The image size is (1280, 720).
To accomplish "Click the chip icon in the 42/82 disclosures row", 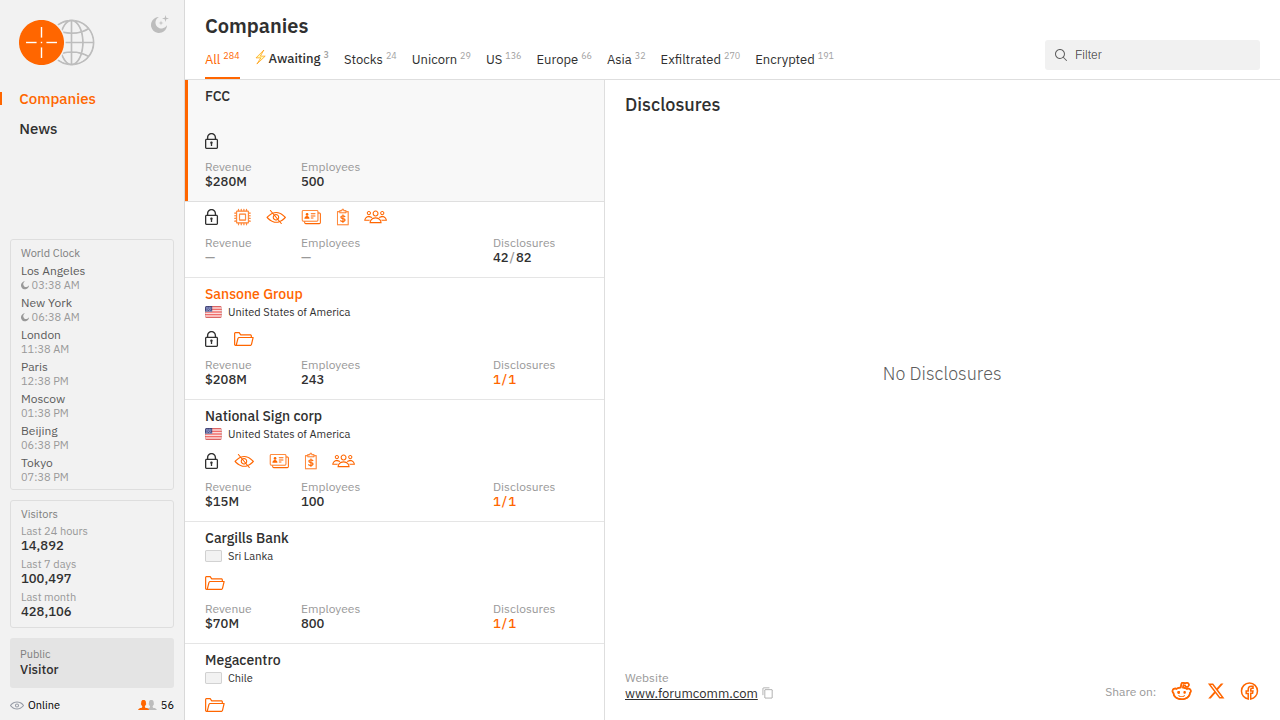I will [242, 217].
